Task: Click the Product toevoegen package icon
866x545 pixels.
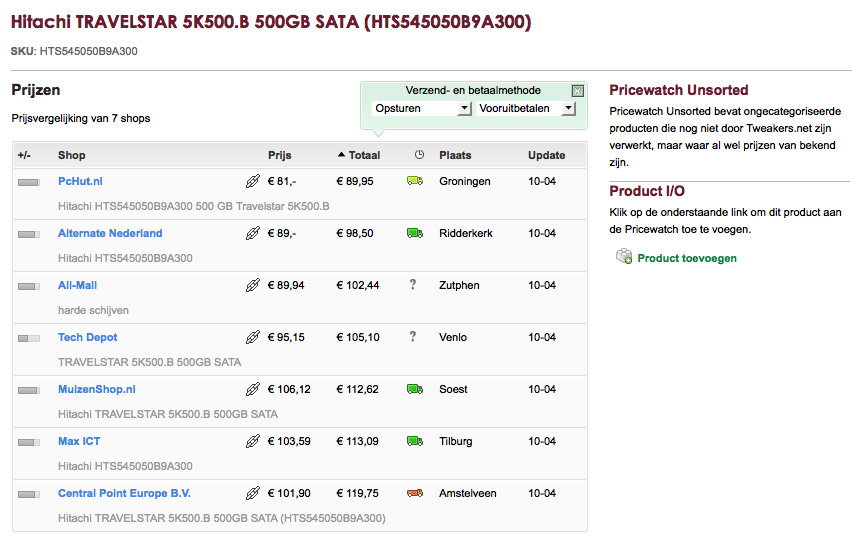Action: point(624,256)
